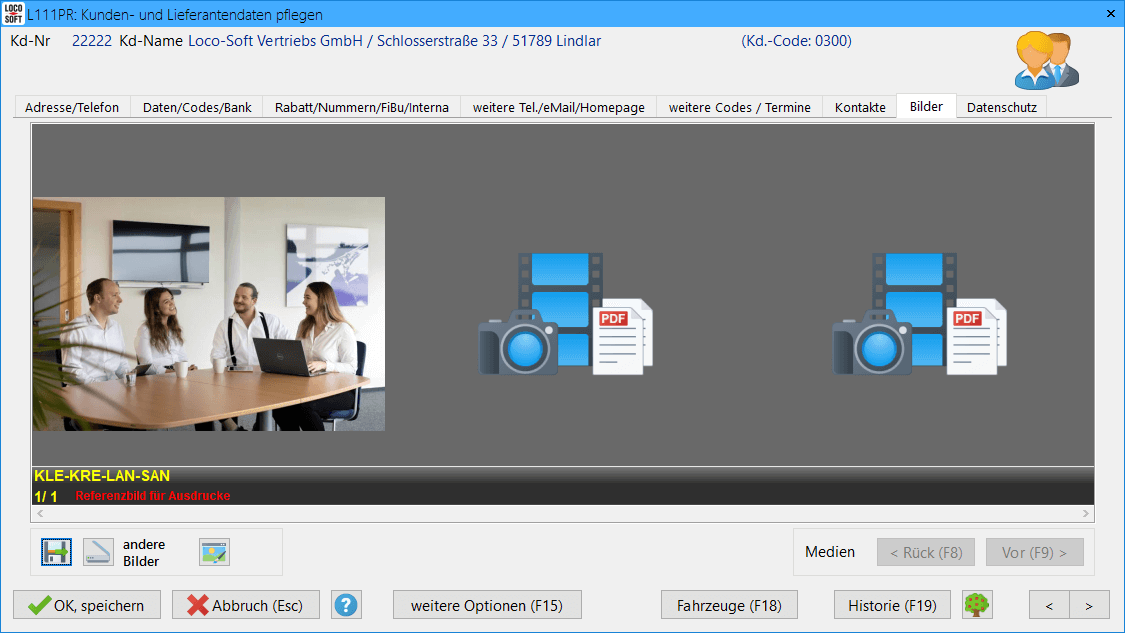Click the blue question mark help icon
The height and width of the screenshot is (633, 1125).
(x=346, y=605)
